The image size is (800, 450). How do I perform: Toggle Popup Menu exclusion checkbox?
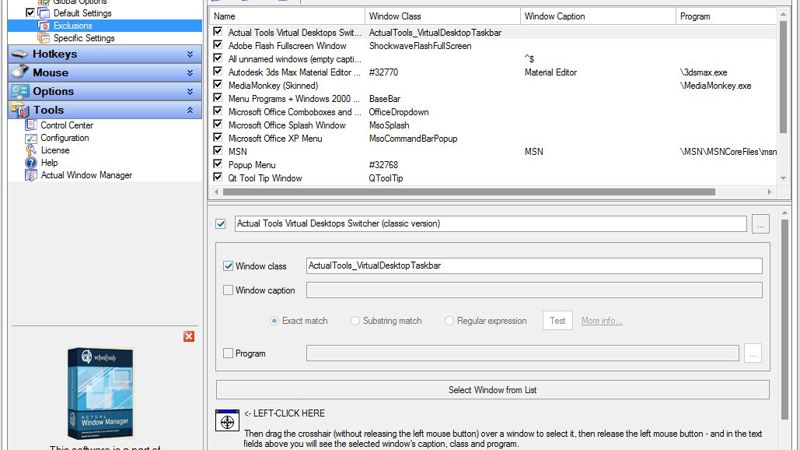[x=218, y=164]
